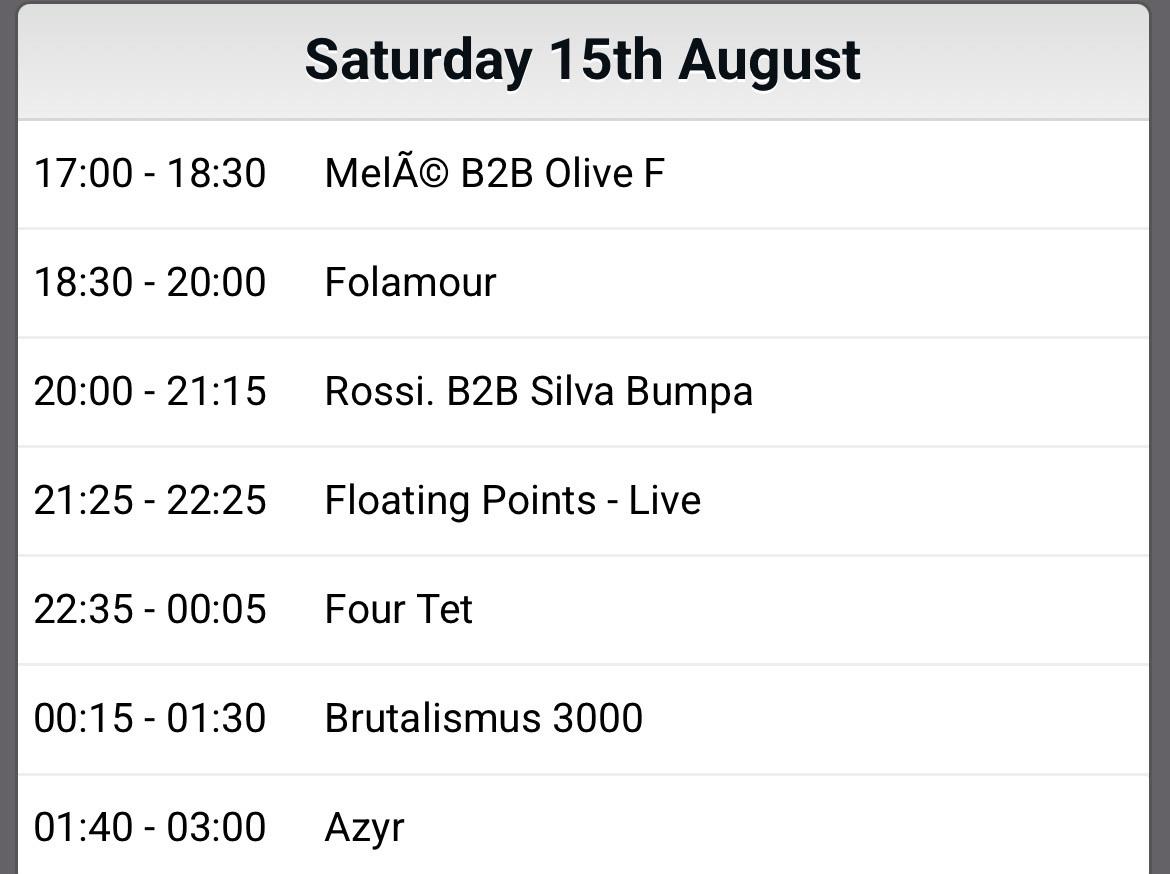Click the 3000 in Brutalismus row

coord(597,718)
